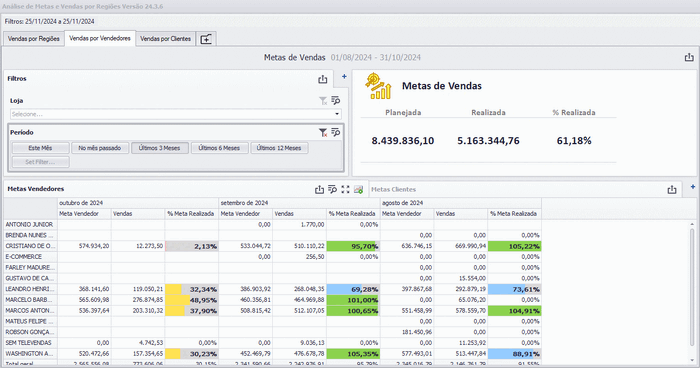Add a new tab with plus button
This screenshot has height=368, width=700.
coord(206,39)
